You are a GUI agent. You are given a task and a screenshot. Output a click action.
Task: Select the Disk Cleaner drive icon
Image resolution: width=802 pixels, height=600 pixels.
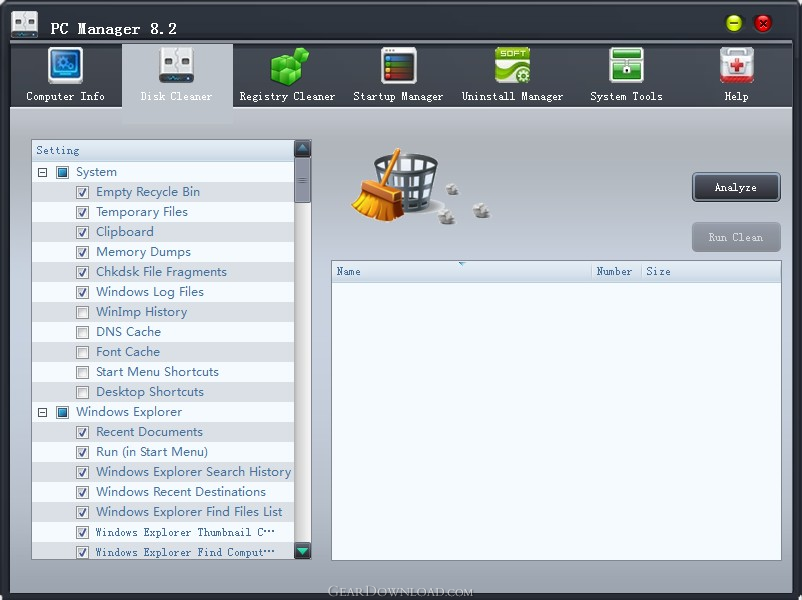coord(176,65)
